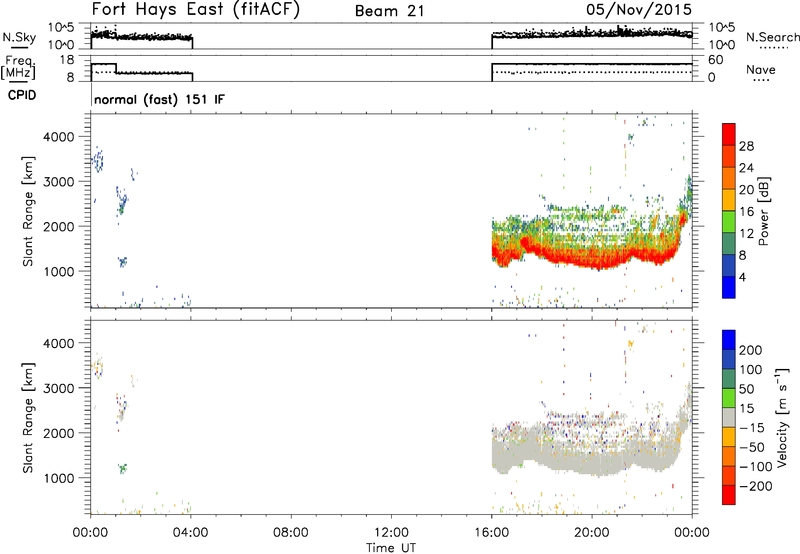This screenshot has width=800, height=554.
Task: Click the 'CPID' label
Action: tap(22, 95)
